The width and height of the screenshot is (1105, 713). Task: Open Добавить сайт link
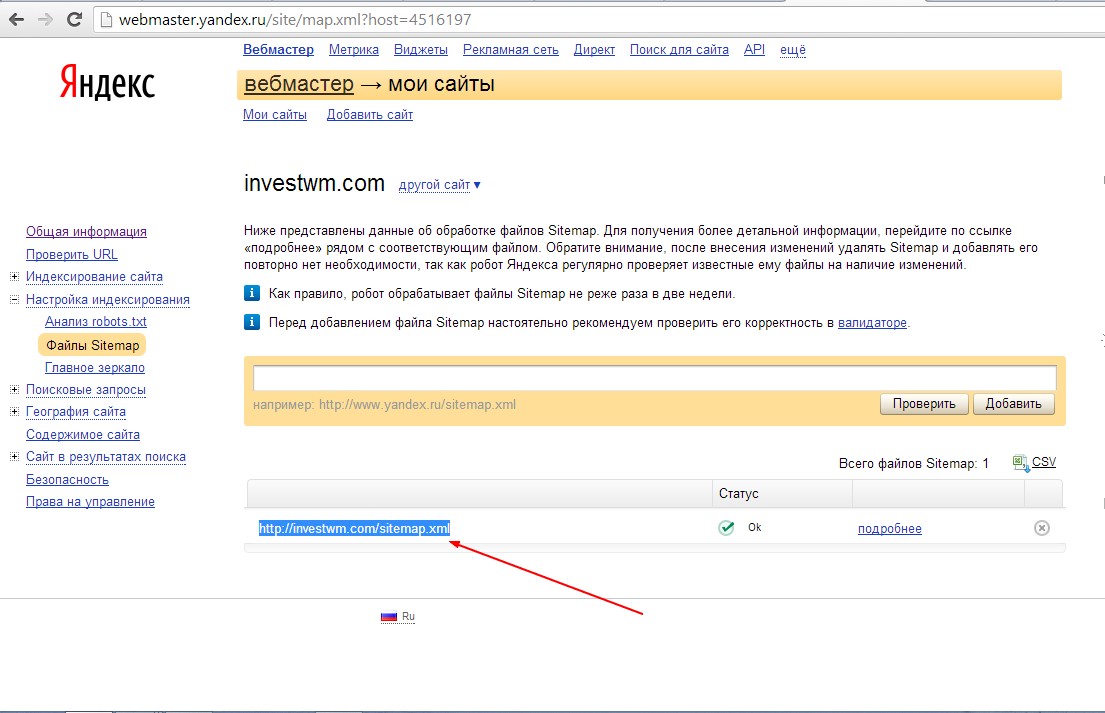point(370,115)
